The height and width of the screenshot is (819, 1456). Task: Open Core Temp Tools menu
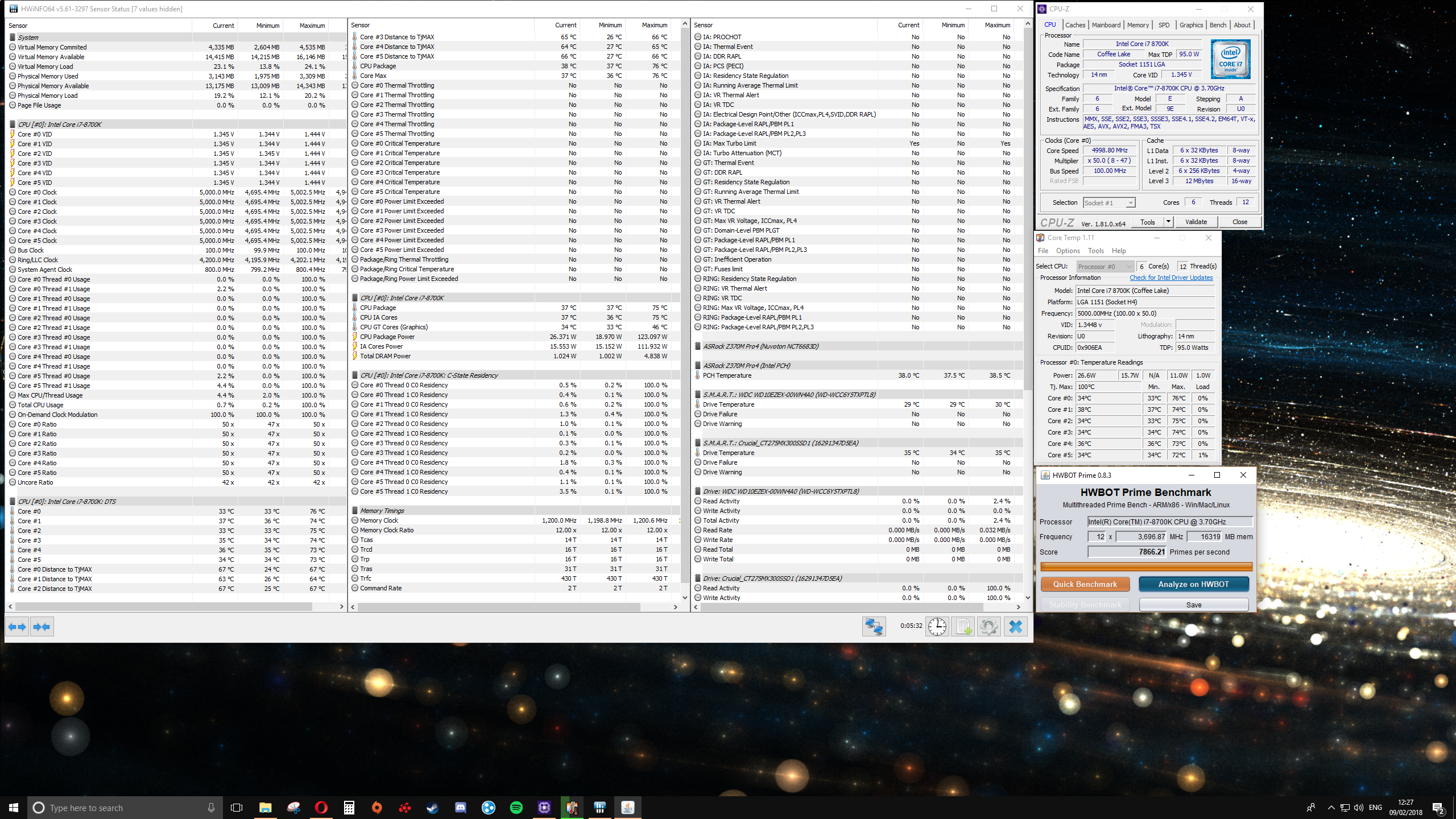[x=1095, y=251]
